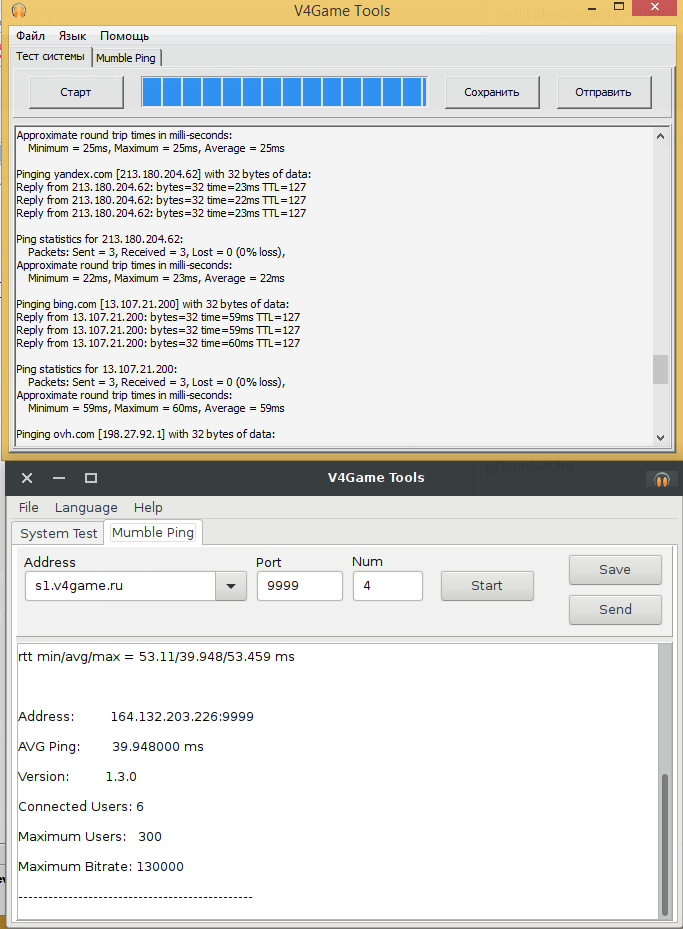Switch to Mumble Ping tab in Russian window

pyautogui.click(x=126, y=58)
